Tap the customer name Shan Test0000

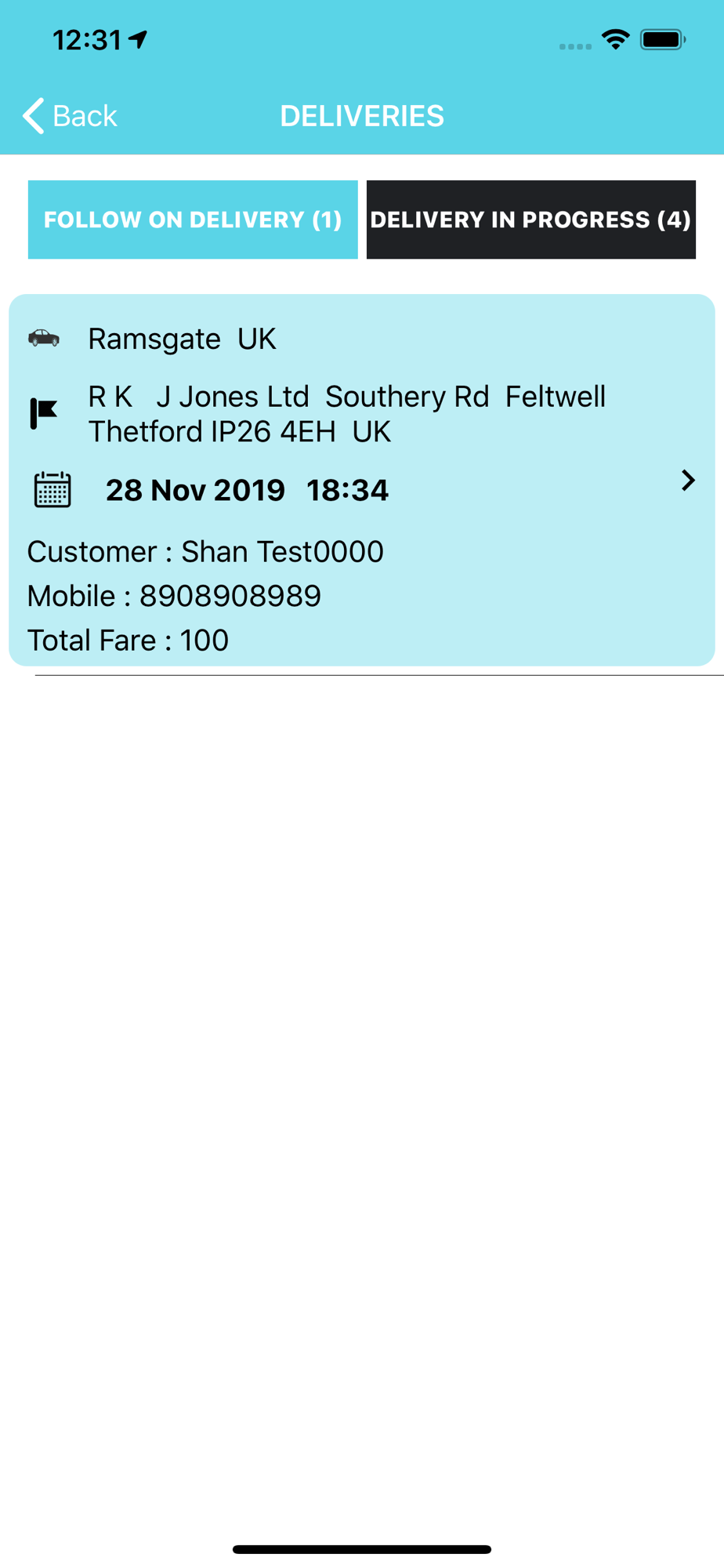283,552
